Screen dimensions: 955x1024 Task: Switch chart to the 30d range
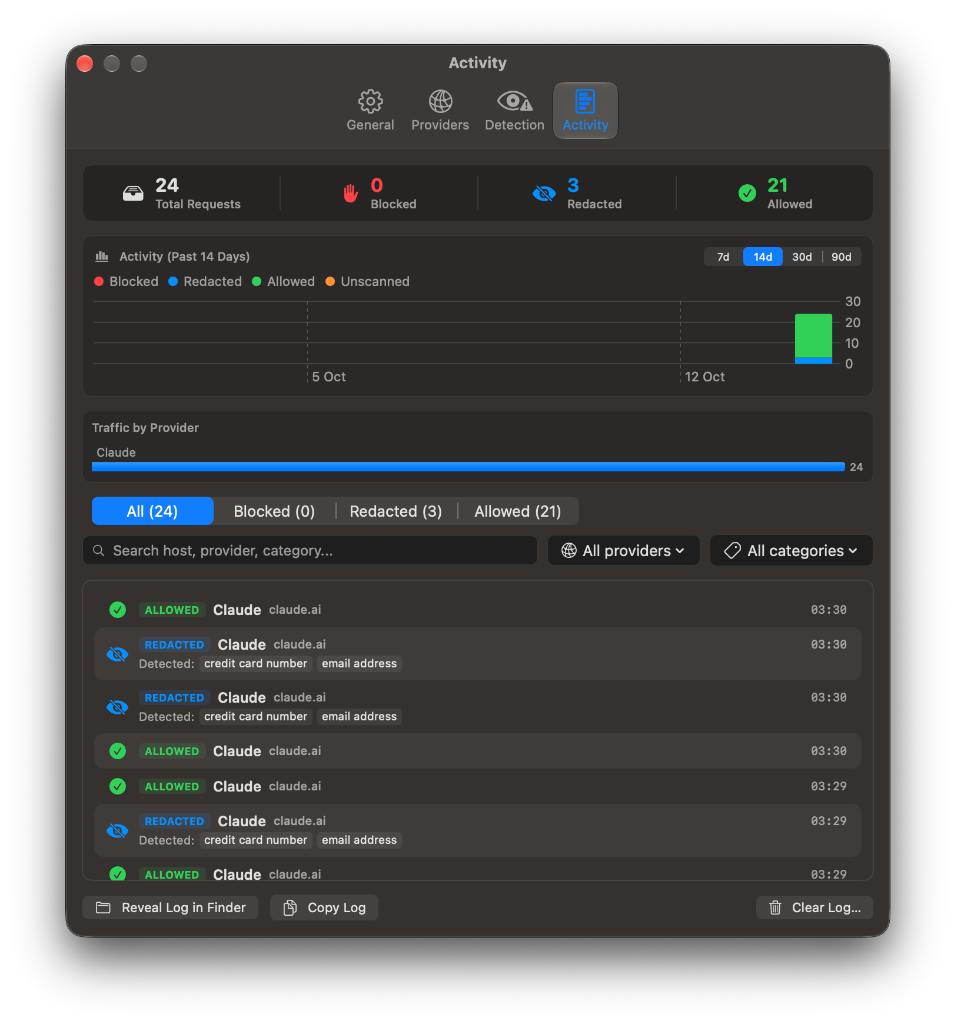pyautogui.click(x=801, y=257)
